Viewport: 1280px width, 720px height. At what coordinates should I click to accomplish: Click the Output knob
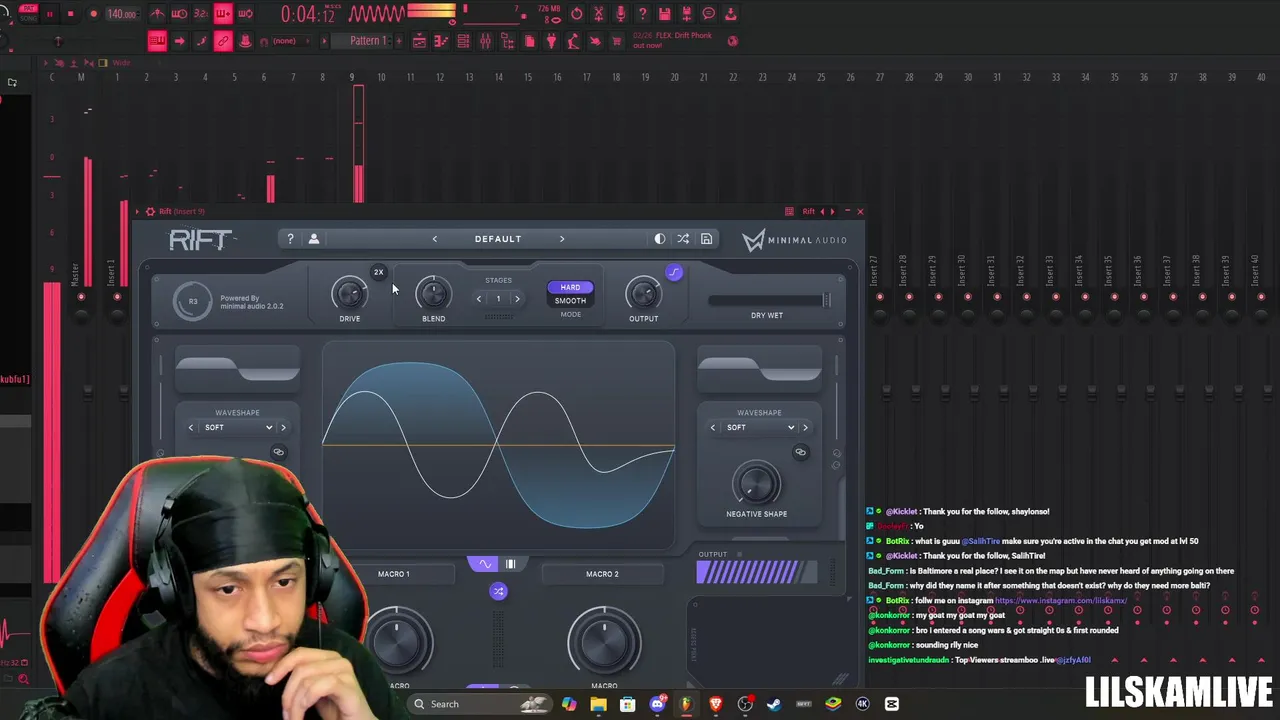tap(643, 293)
